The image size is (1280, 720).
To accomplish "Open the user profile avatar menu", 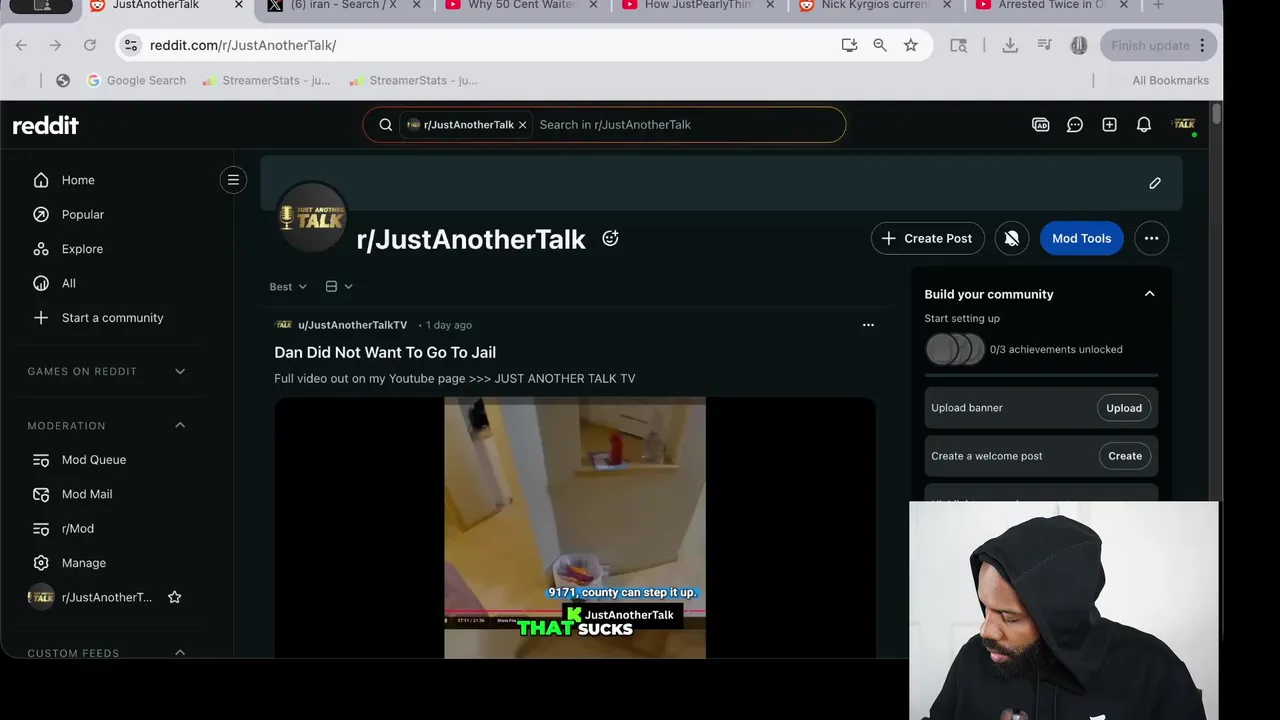I will tap(1184, 125).
